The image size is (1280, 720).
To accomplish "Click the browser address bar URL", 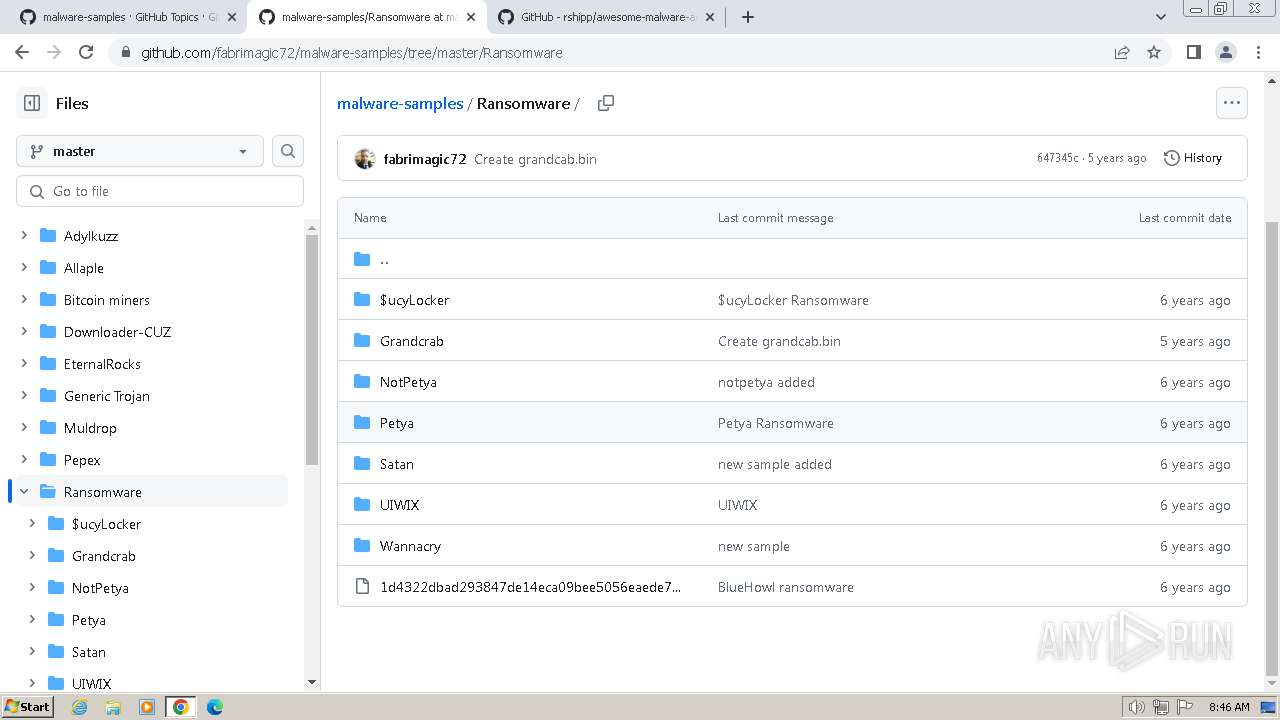I will click(x=352, y=52).
